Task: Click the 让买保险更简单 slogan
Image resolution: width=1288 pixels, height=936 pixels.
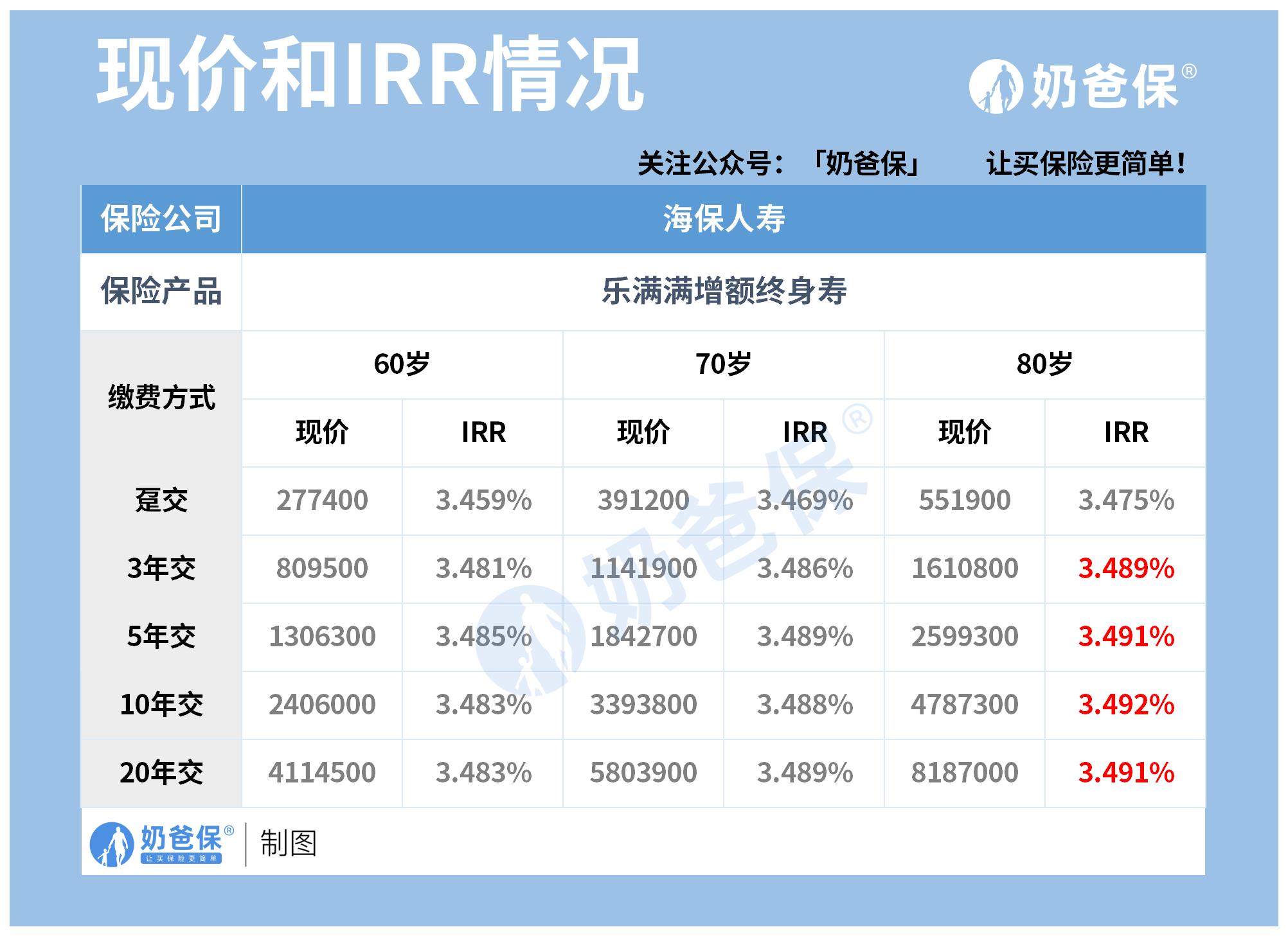Action: click(1086, 163)
